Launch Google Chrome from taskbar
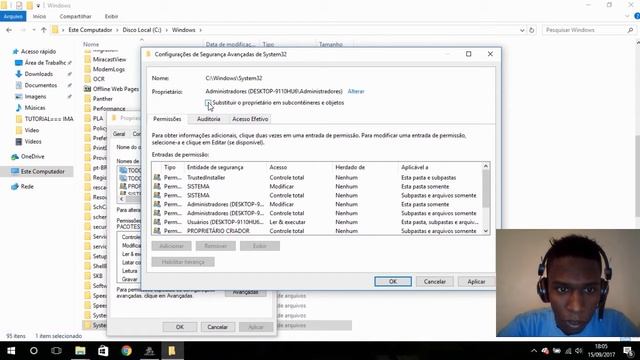 coord(126,351)
